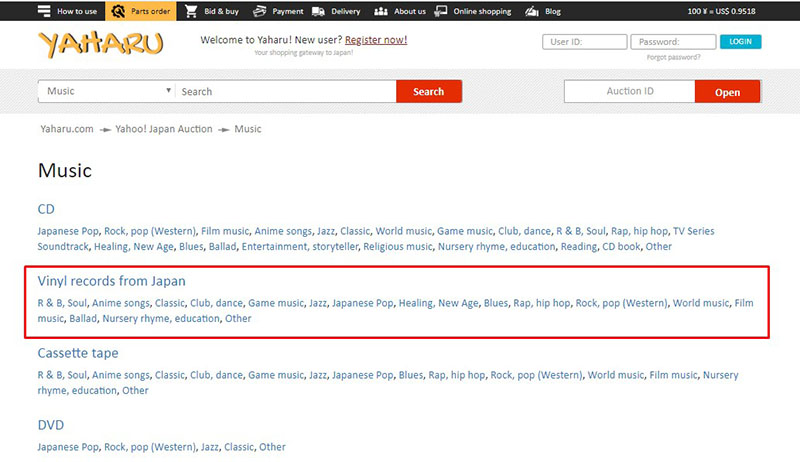Click Jazz under Vinyl records

(318, 303)
